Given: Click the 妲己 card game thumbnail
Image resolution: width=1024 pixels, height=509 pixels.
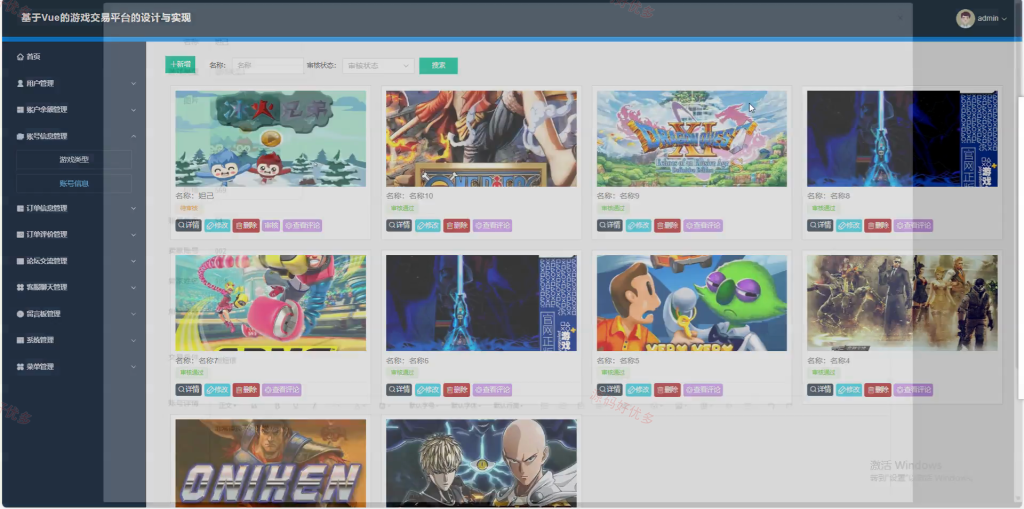Looking at the screenshot, I should [x=270, y=139].
